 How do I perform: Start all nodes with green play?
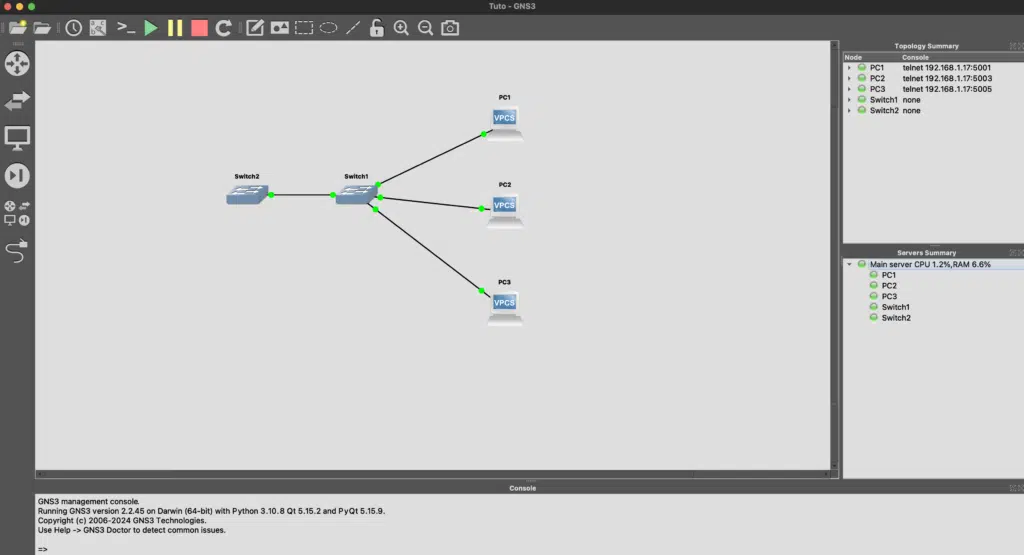pos(150,28)
